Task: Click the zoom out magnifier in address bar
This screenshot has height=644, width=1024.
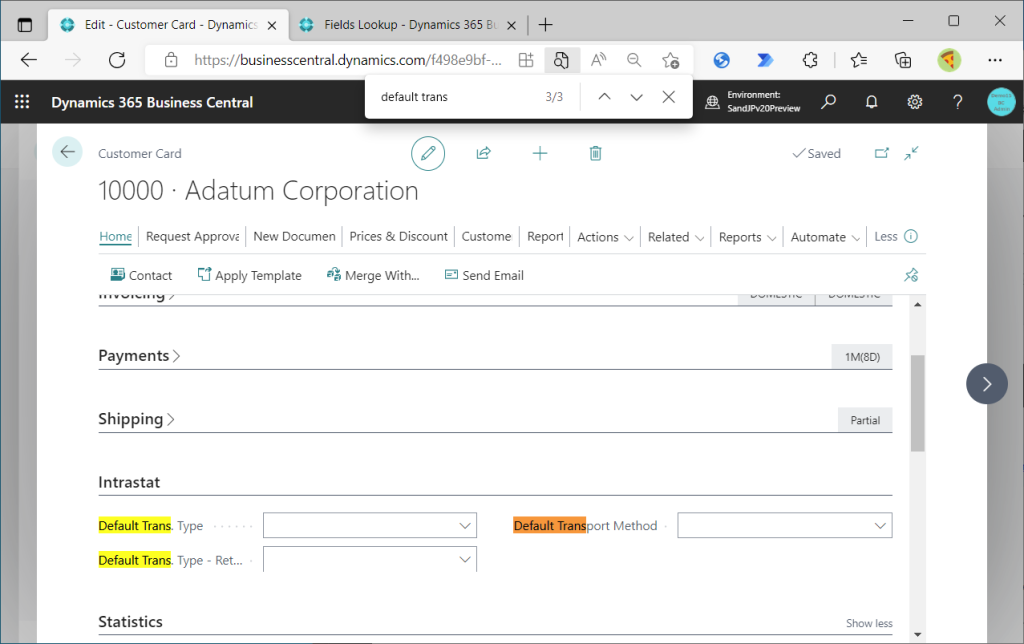Action: (x=633, y=60)
